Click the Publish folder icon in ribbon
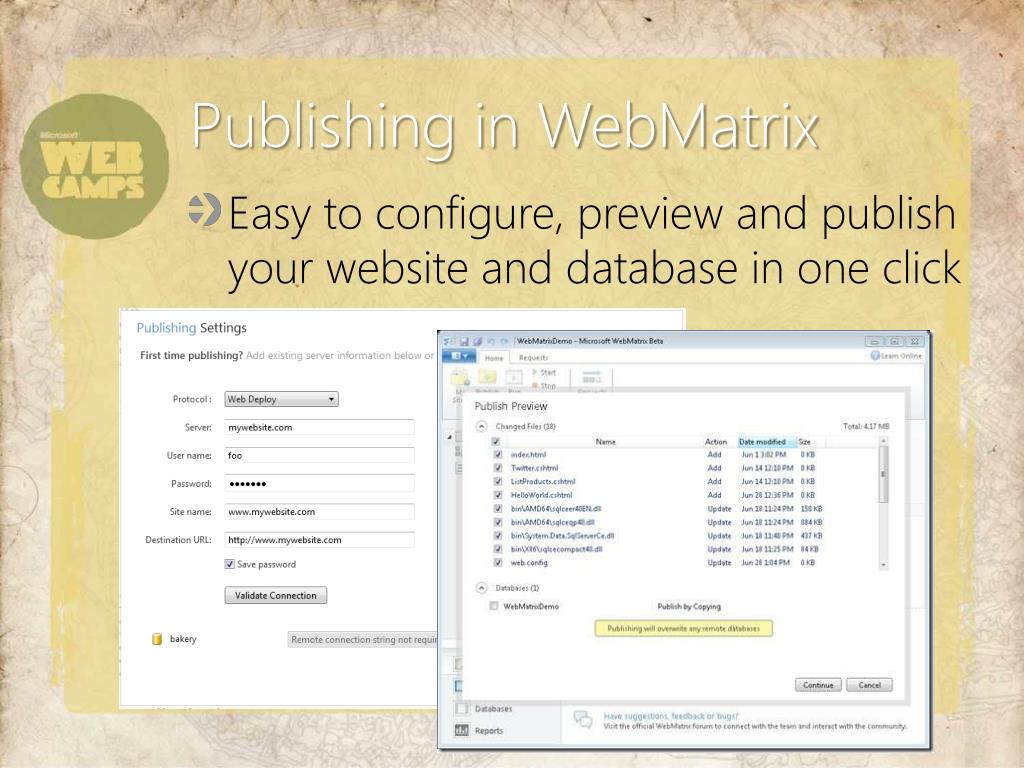This screenshot has height=768, width=1024. coord(487,377)
